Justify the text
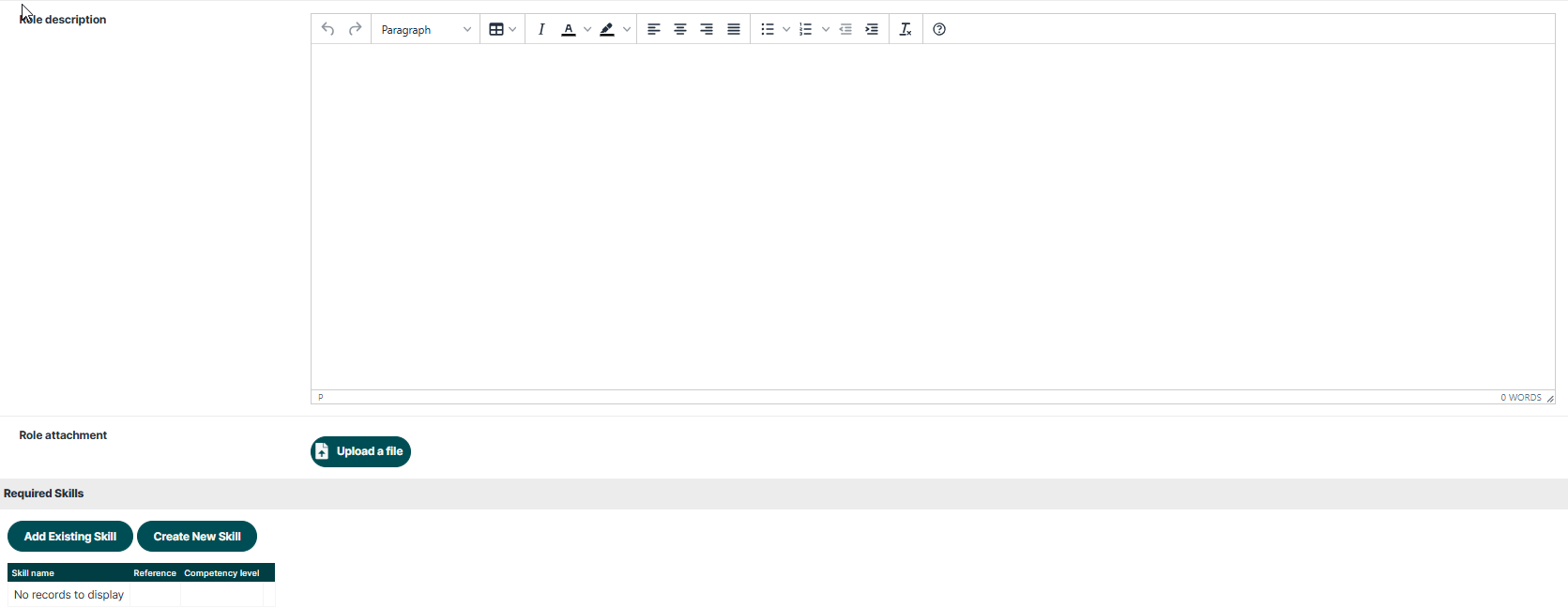Image resolution: width=1568 pixels, height=608 pixels. (734, 29)
